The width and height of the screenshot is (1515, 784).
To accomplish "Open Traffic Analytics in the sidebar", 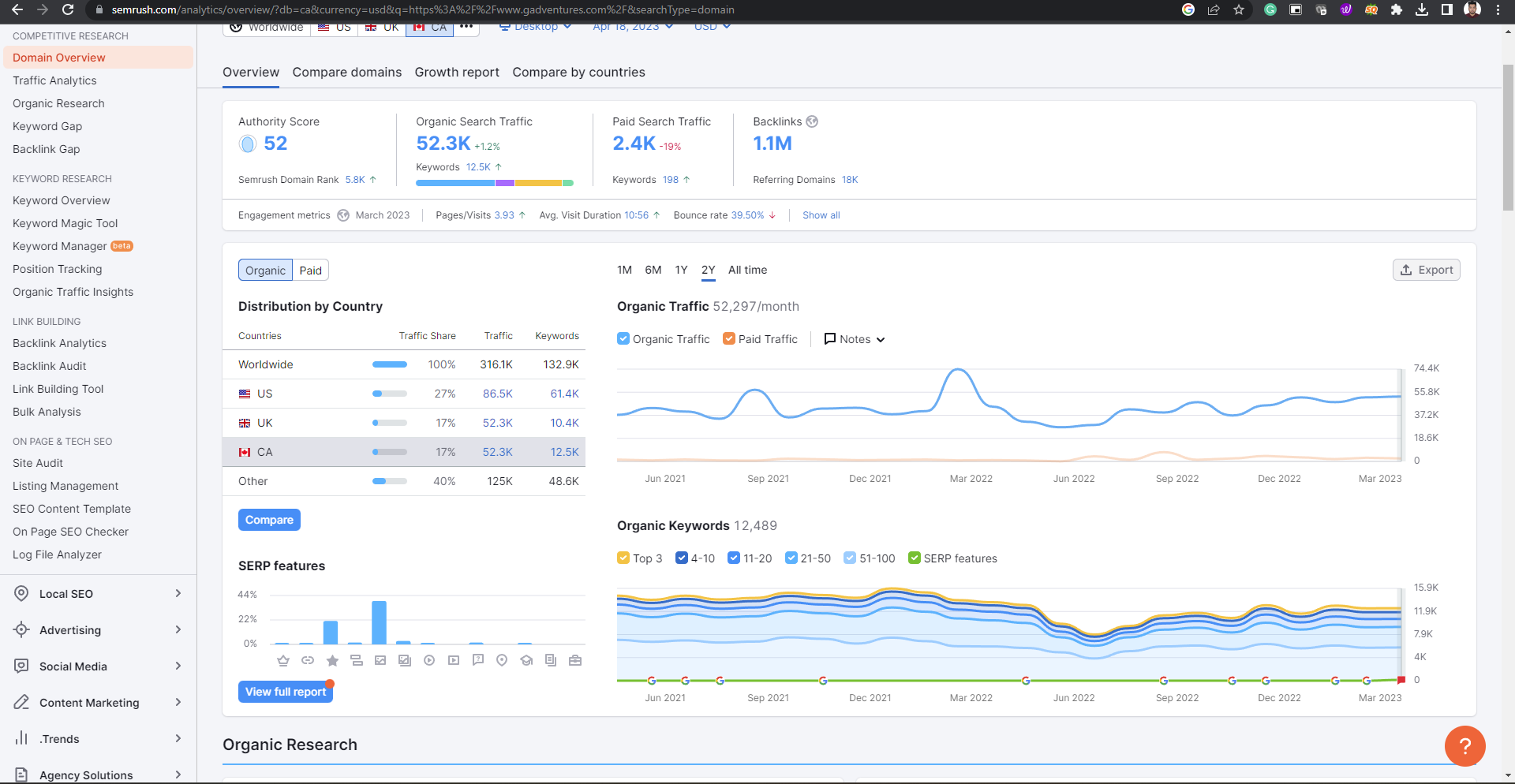I will click(x=54, y=80).
